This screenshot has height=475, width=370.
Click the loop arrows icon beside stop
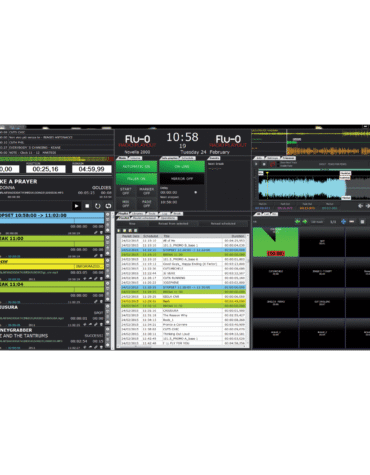coord(108,206)
